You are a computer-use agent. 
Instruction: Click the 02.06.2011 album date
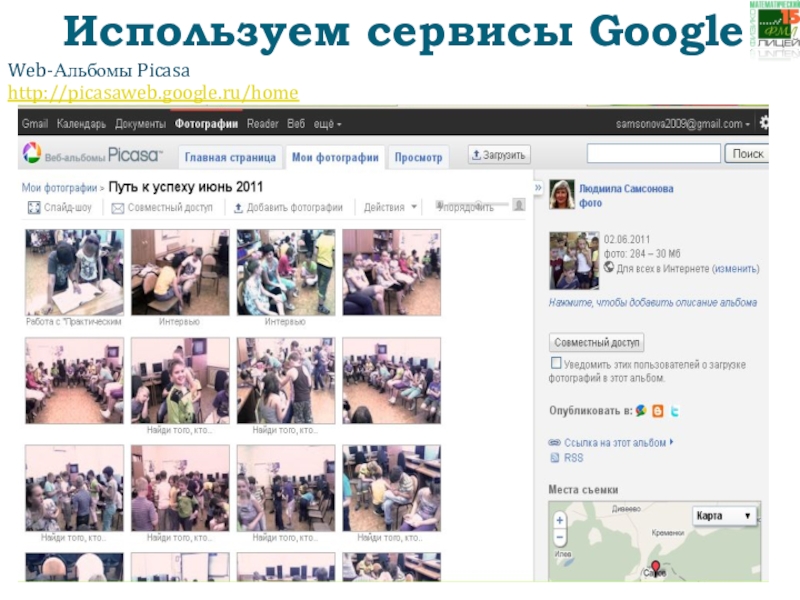coord(627,239)
